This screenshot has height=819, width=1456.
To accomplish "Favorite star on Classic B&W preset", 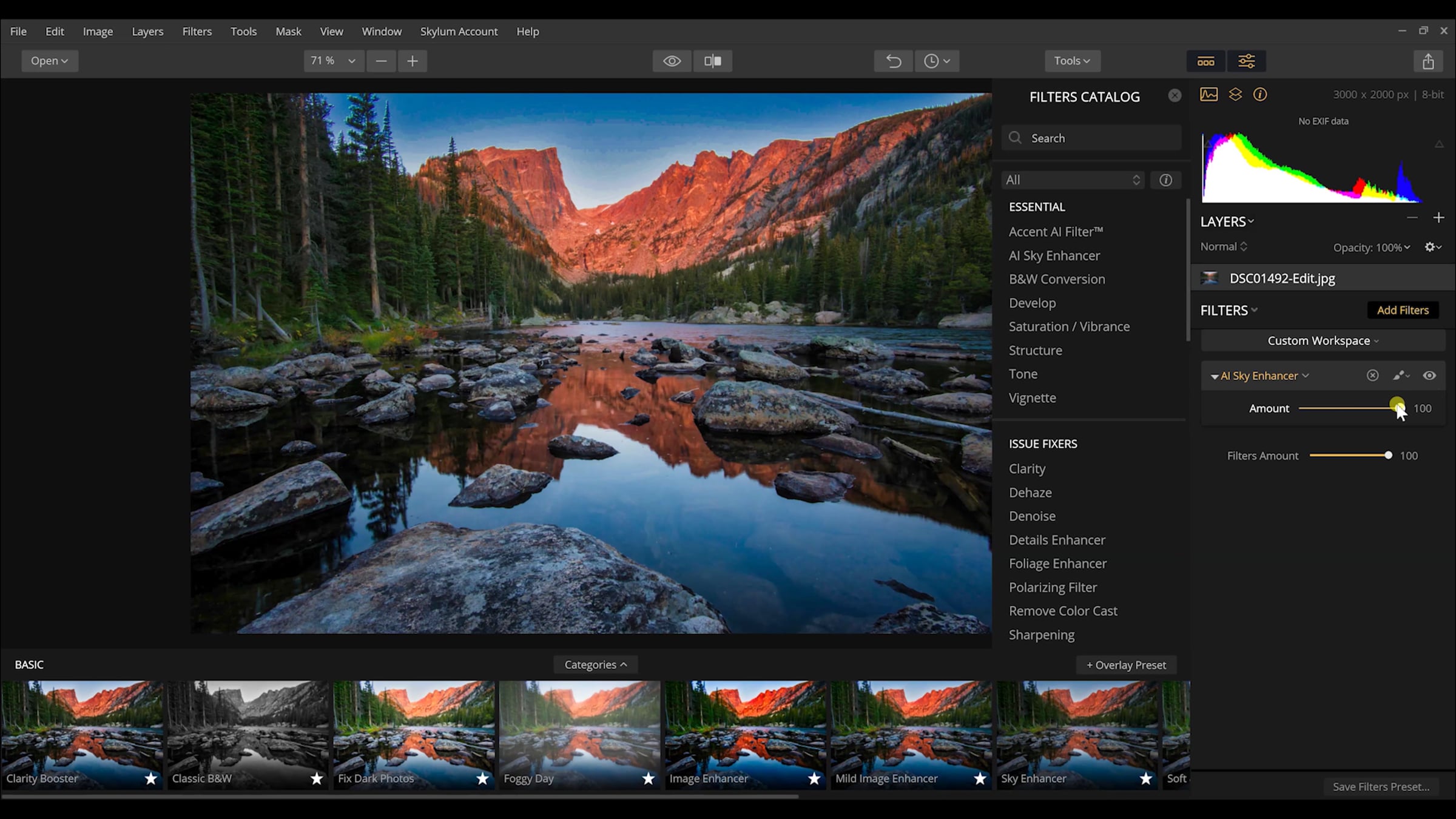I will coord(316,778).
